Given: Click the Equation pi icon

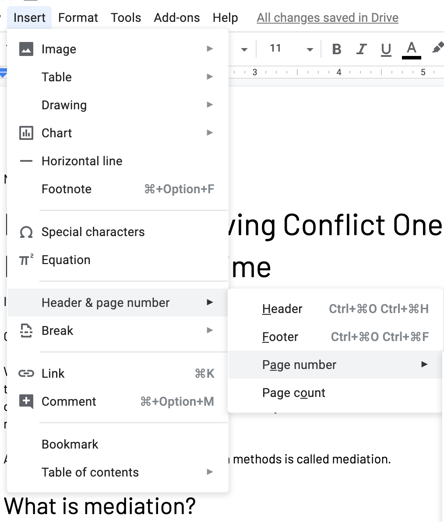Looking at the screenshot, I should [x=26, y=260].
